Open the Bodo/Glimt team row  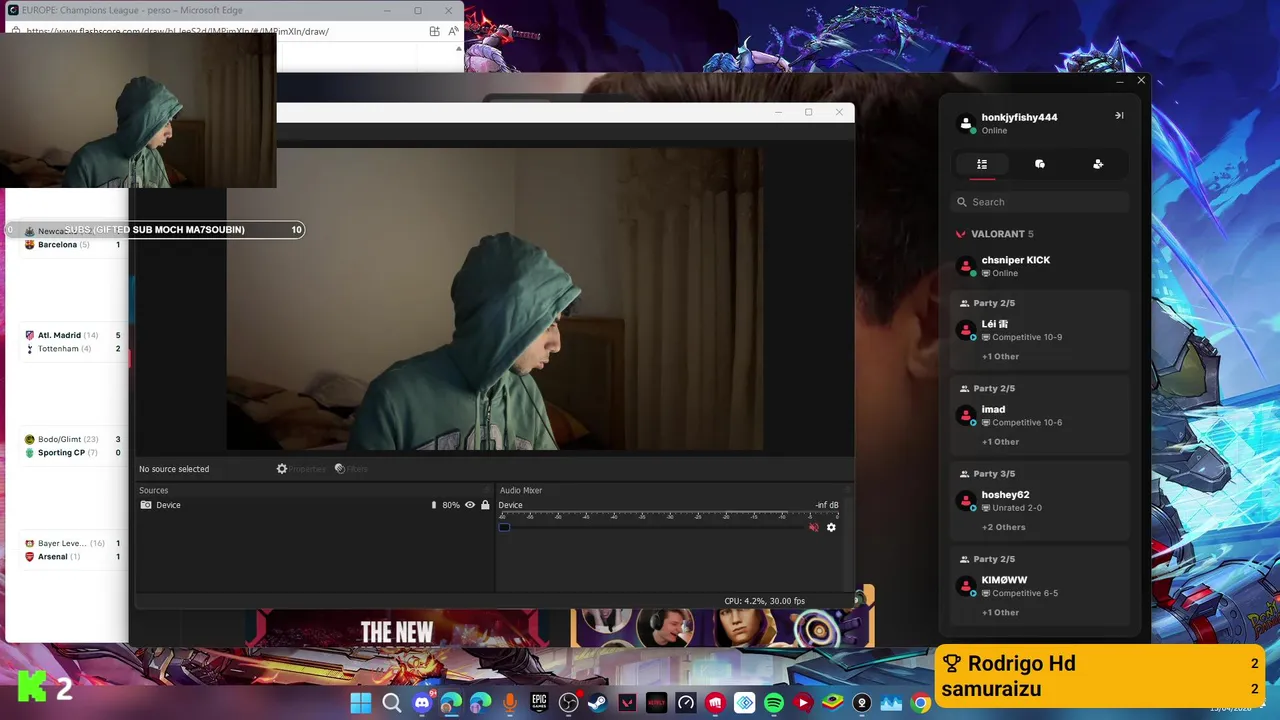click(x=73, y=439)
